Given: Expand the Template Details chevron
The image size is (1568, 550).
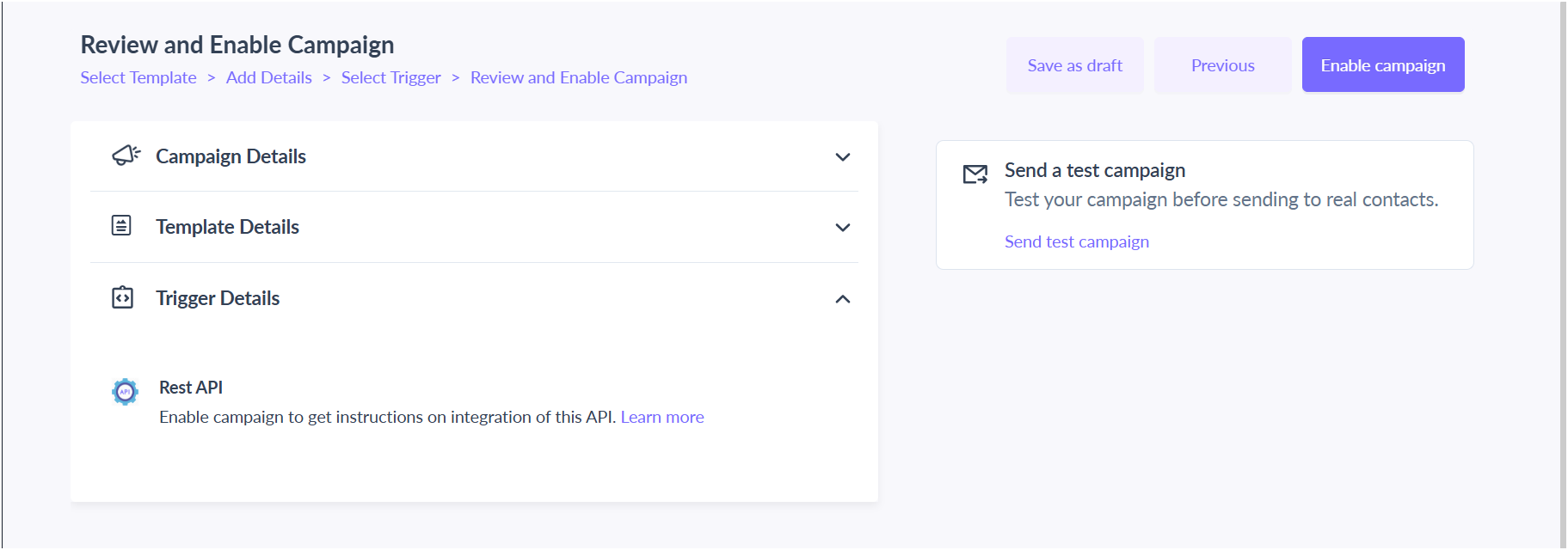Looking at the screenshot, I should [x=843, y=228].
